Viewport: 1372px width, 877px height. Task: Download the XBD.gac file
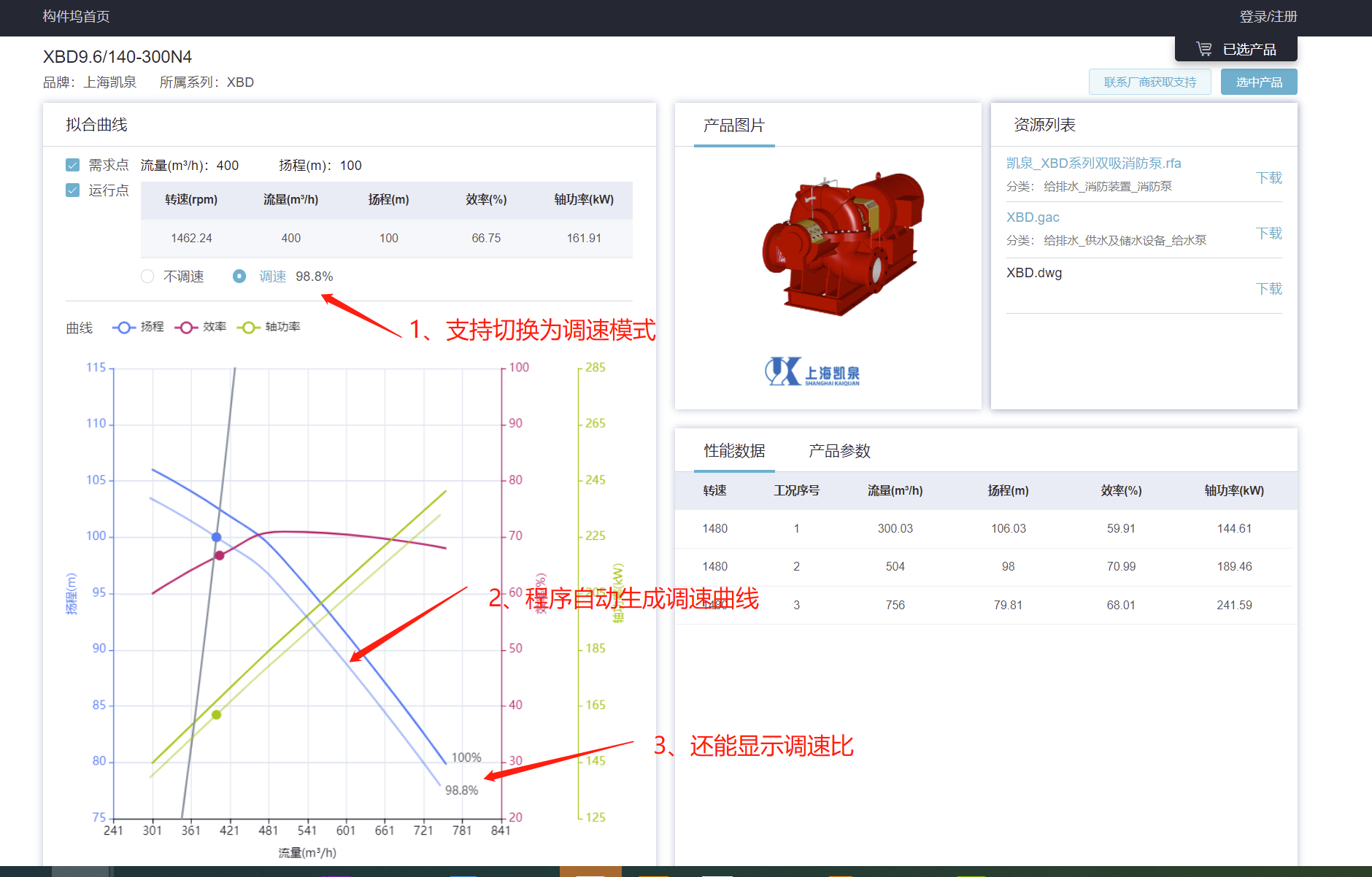point(1268,233)
